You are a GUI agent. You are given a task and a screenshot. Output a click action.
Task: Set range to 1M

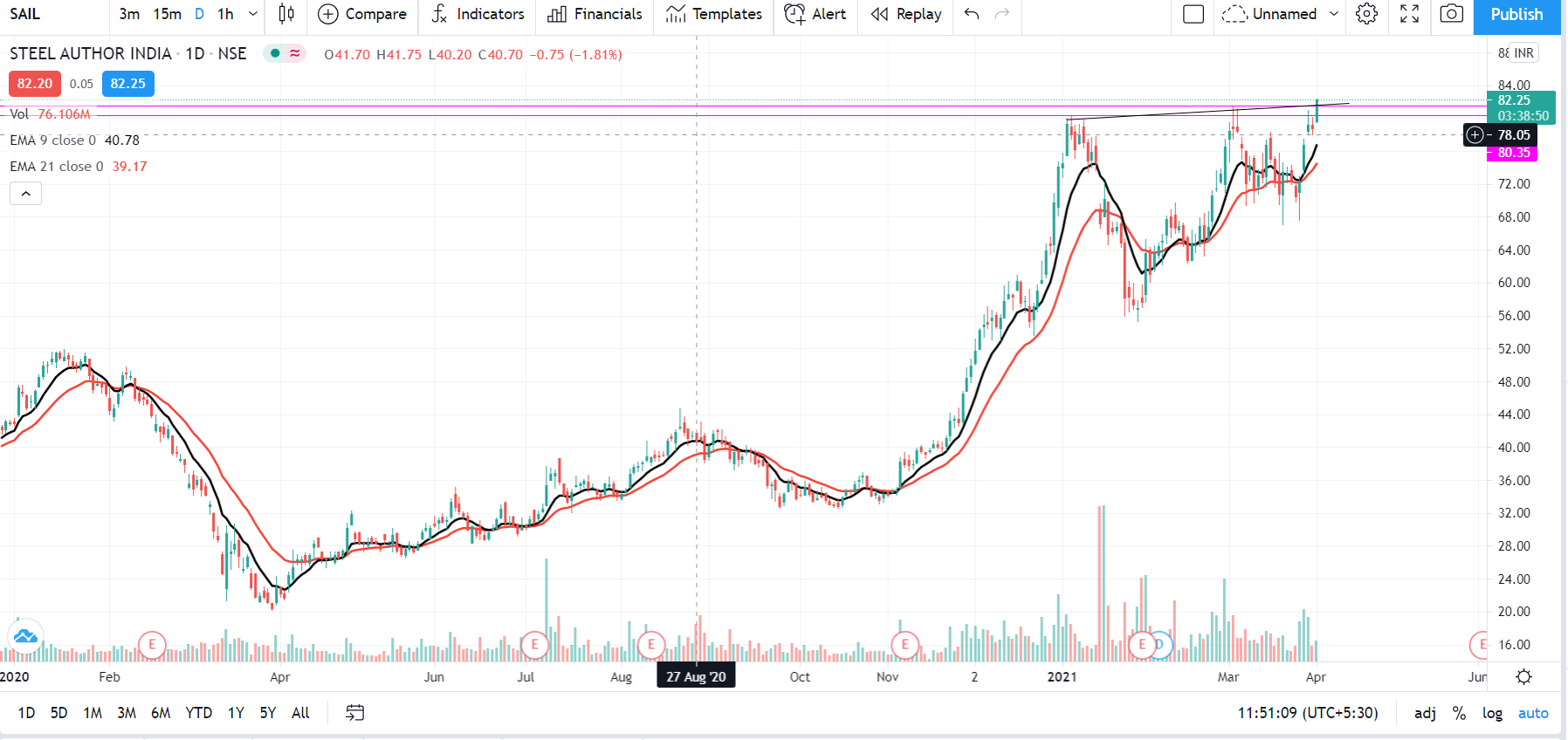tap(93, 713)
